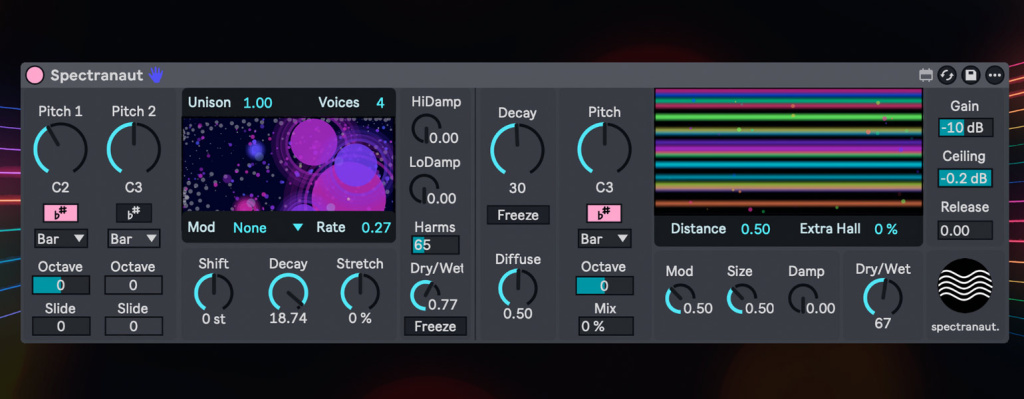Screen dimensions: 1024x399
Task: Click the blue hand icon beside Spectranaut
Action: click(x=155, y=74)
